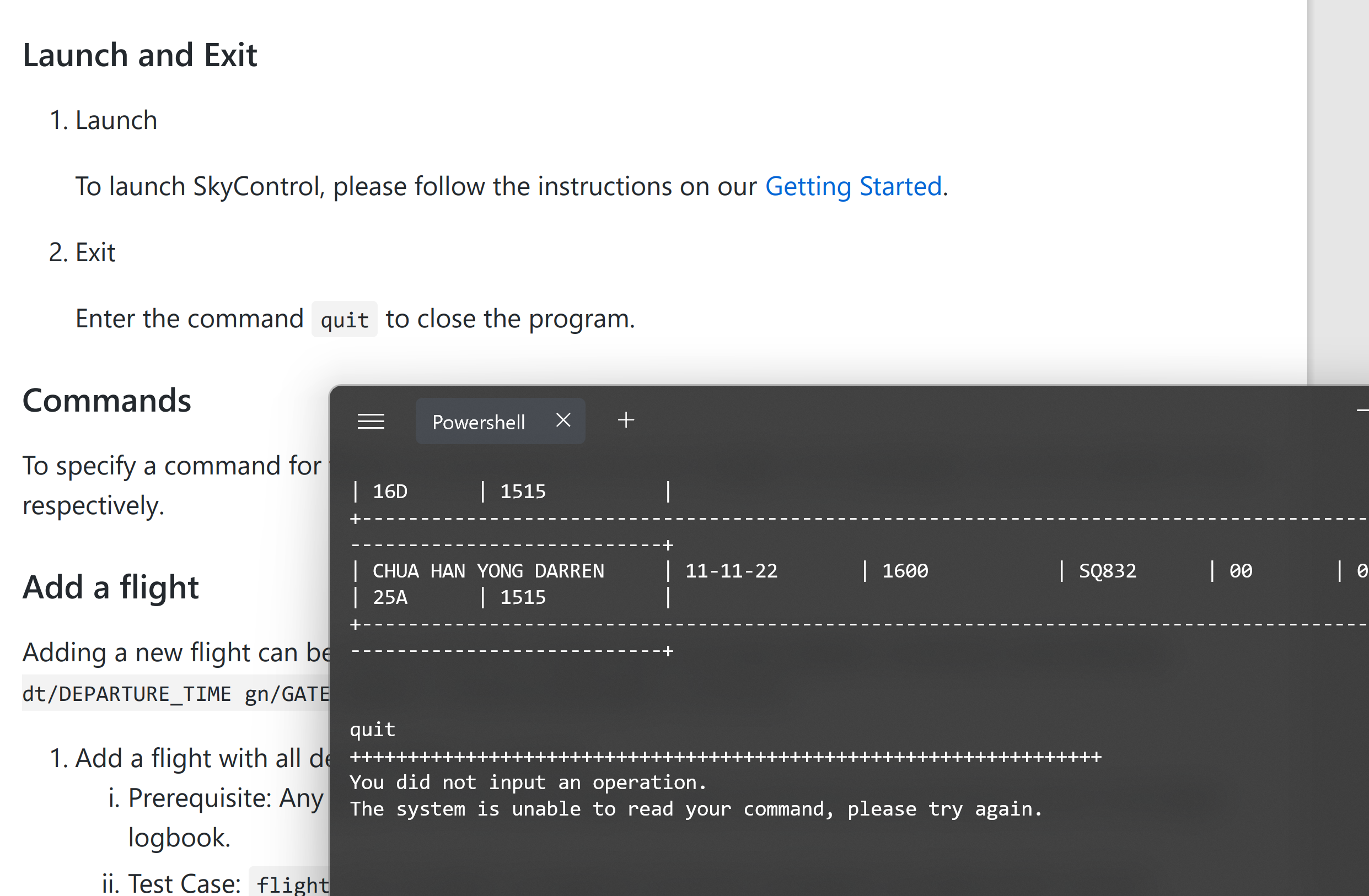This screenshot has height=896, width=1369.
Task: Click the Commands section heading
Action: 106,401
